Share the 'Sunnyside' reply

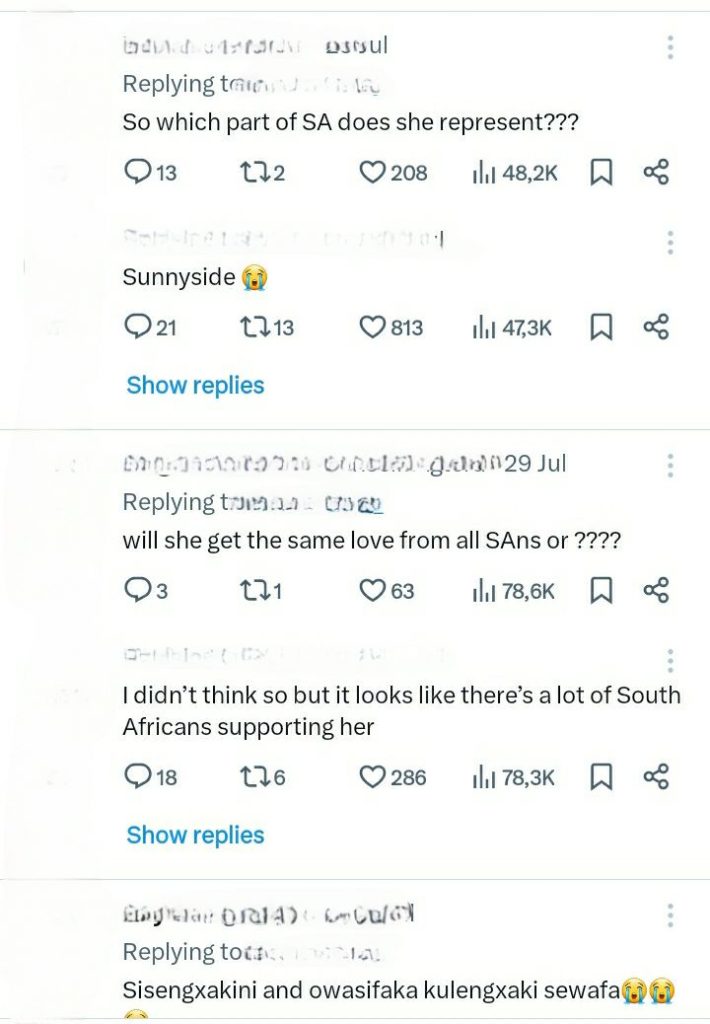[x=656, y=327]
